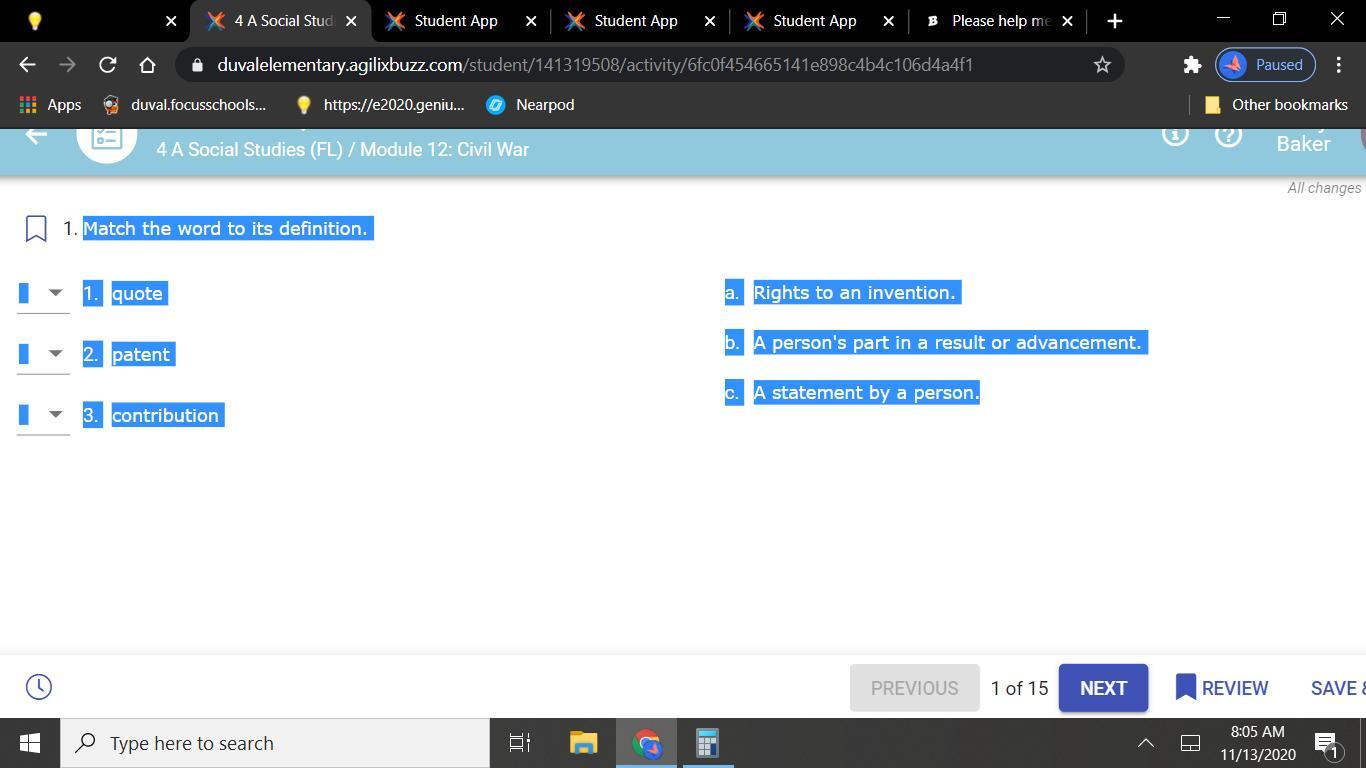The width and height of the screenshot is (1366, 768).
Task: Open File Explorer from the taskbar
Action: click(583, 743)
